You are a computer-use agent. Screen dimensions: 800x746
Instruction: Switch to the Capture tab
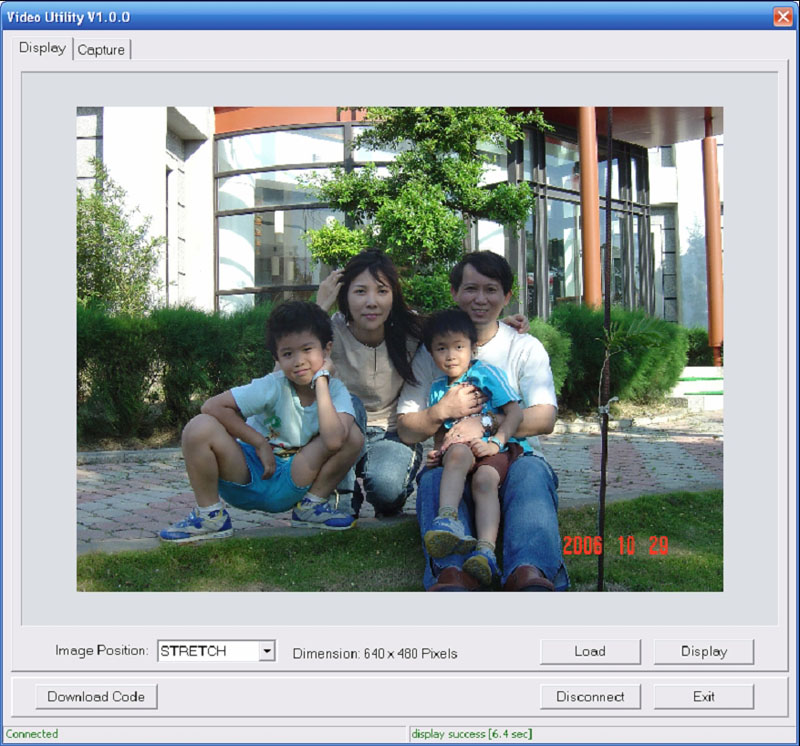(x=101, y=50)
